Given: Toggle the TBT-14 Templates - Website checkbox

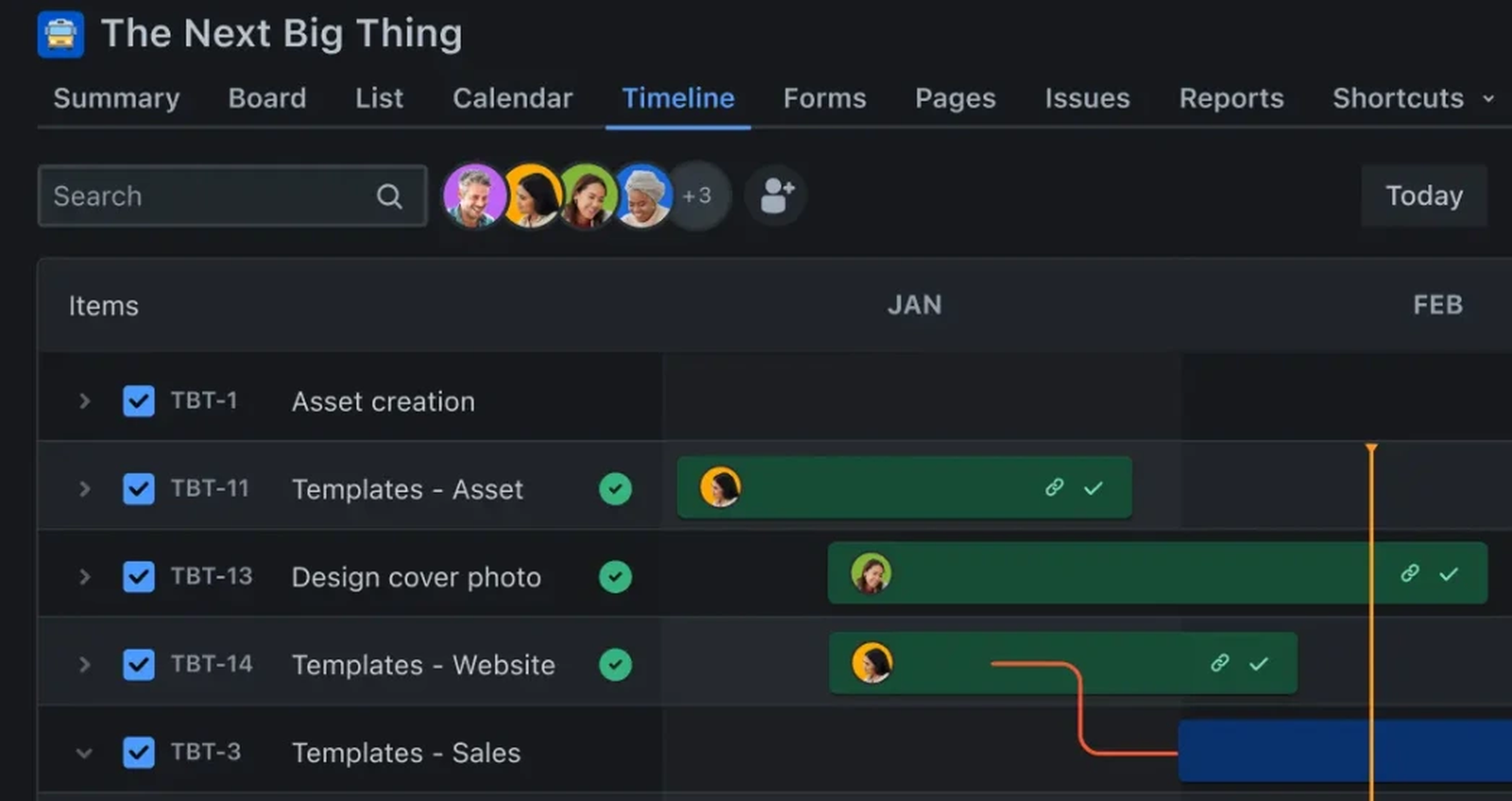Looking at the screenshot, I should (x=138, y=664).
